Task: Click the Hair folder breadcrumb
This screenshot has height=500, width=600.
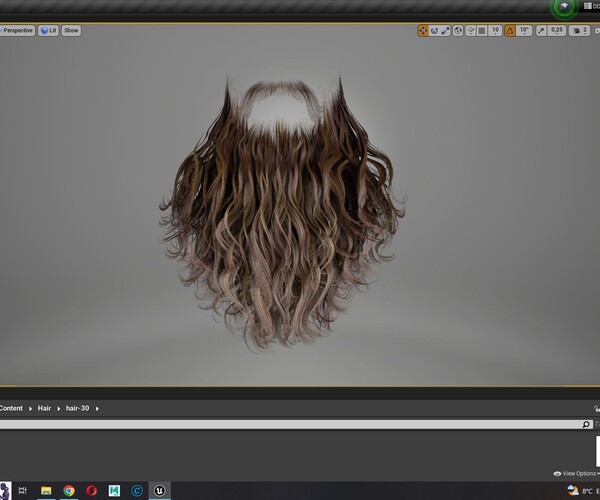Action: (x=44, y=408)
